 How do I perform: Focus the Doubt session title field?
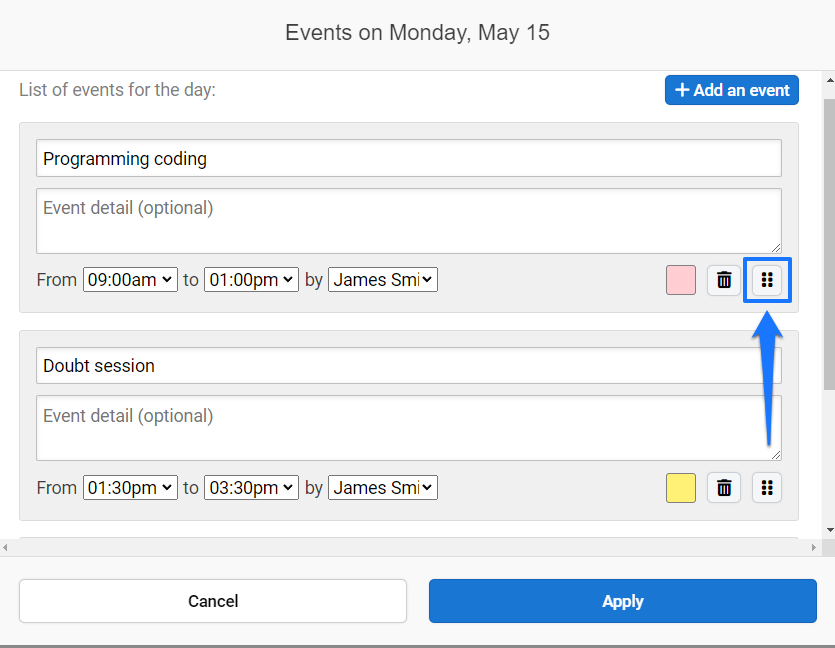(409, 366)
